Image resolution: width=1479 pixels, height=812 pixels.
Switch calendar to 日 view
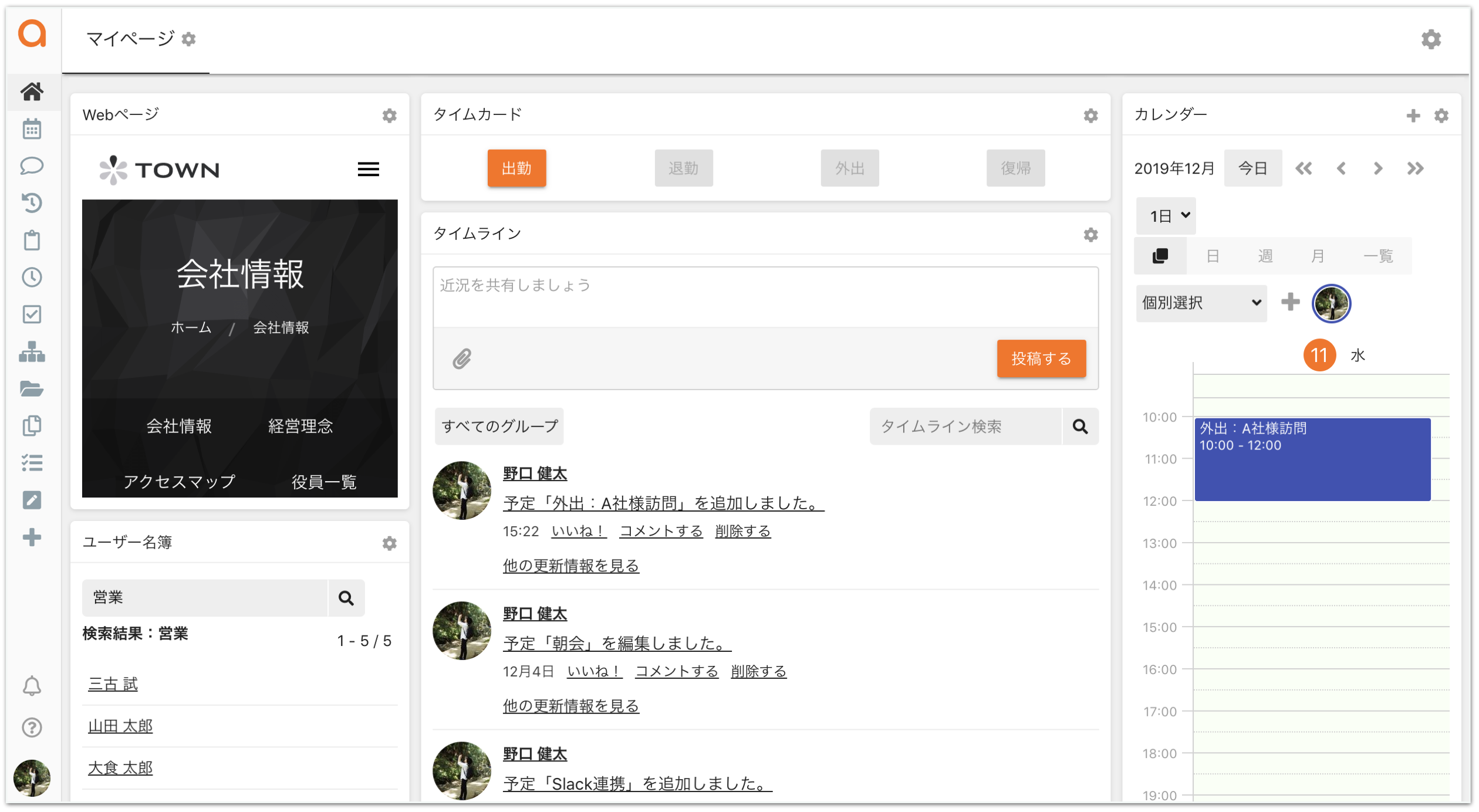click(x=1213, y=256)
